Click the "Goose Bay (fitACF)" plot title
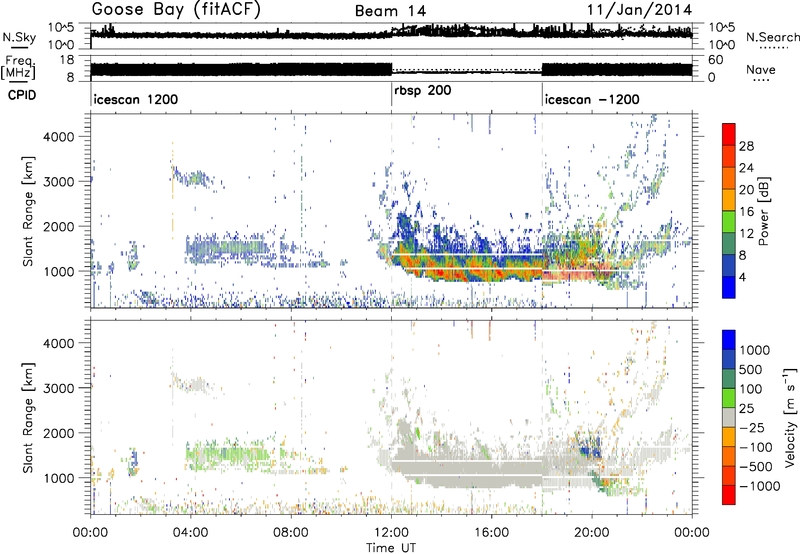800x554 pixels. (176, 10)
